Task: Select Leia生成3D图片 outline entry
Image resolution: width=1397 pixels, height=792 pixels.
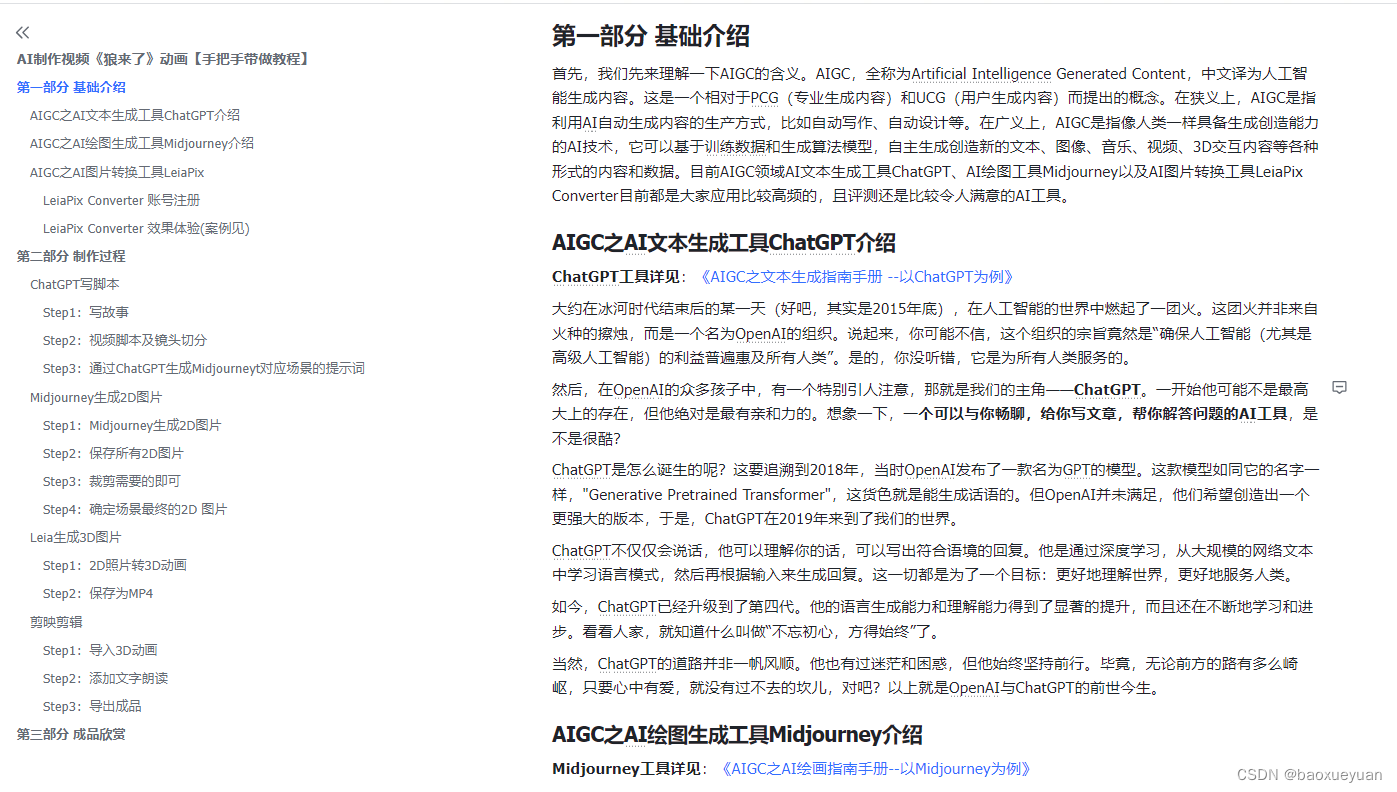Action: (x=76, y=537)
